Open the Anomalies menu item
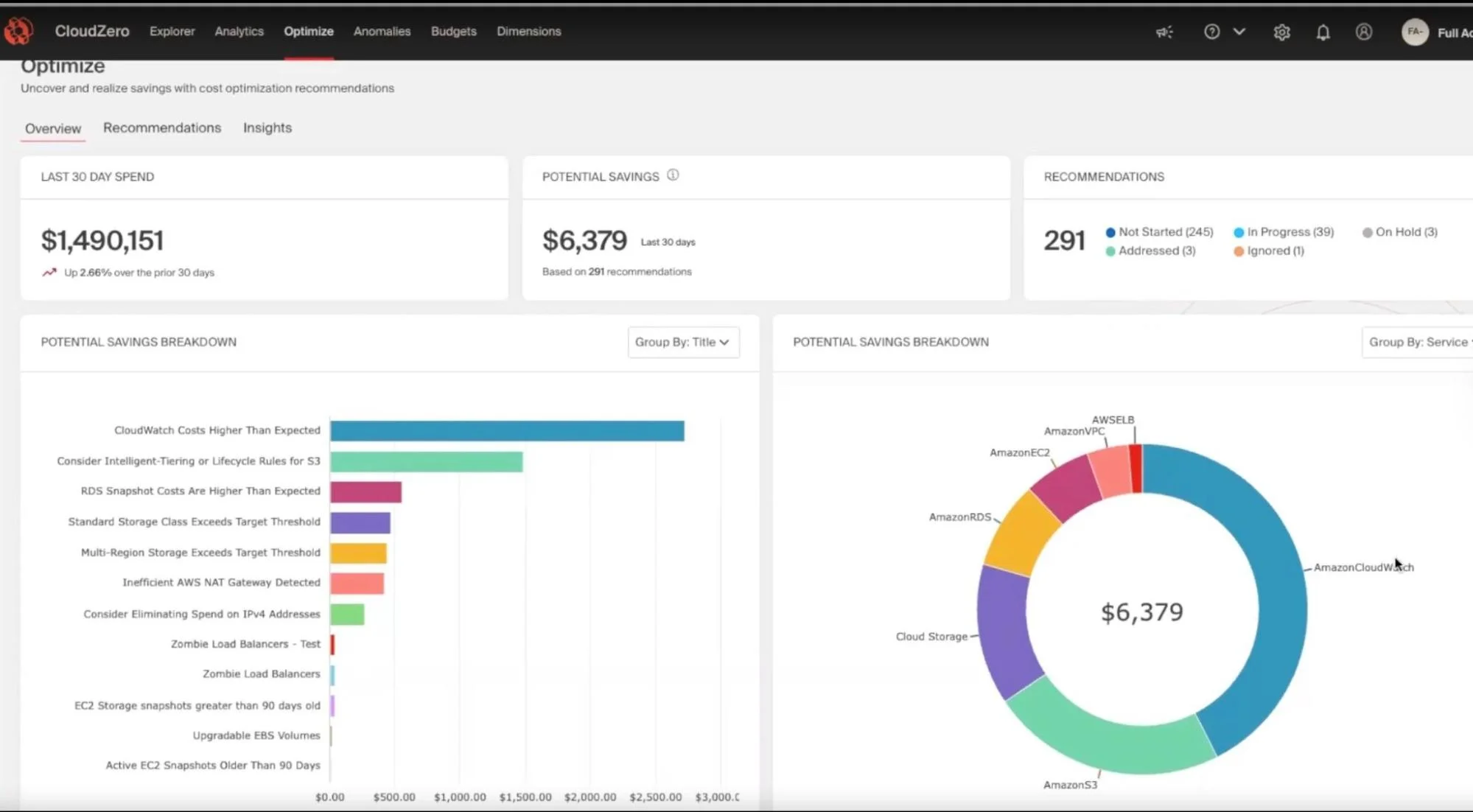 point(382,31)
